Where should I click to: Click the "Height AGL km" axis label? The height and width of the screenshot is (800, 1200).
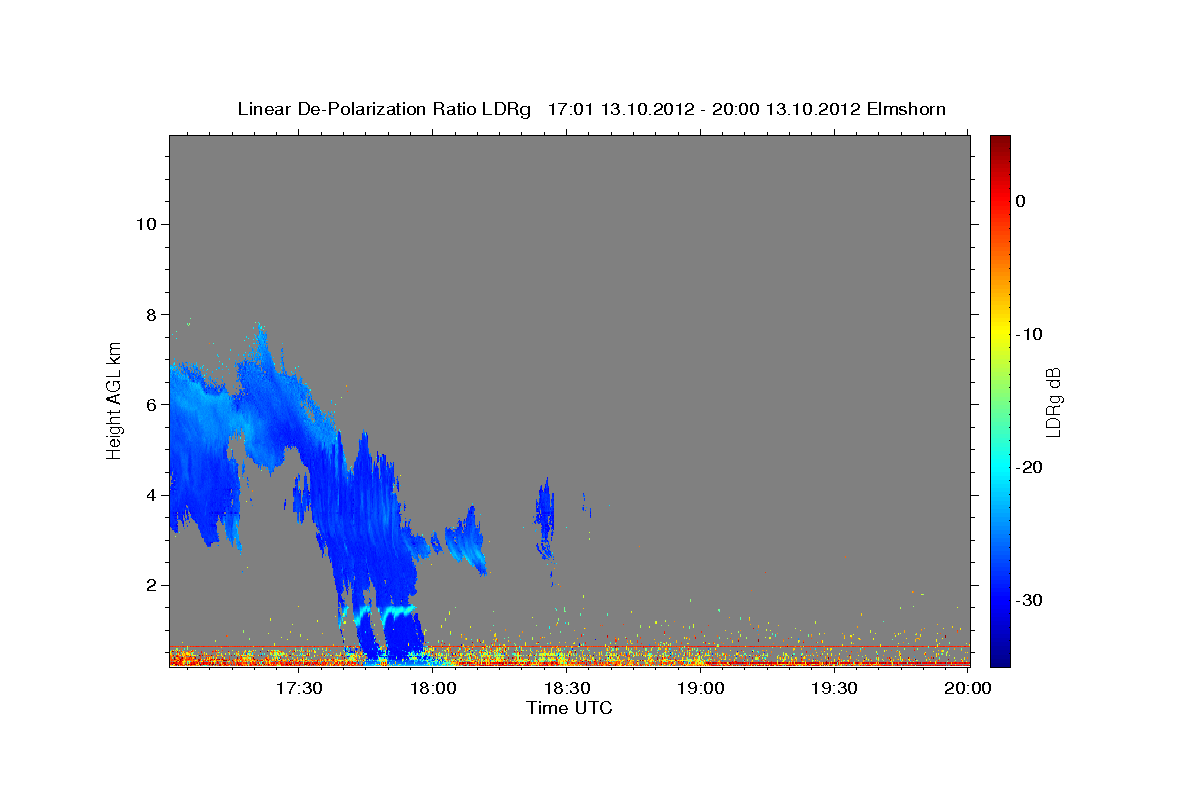[x=114, y=401]
